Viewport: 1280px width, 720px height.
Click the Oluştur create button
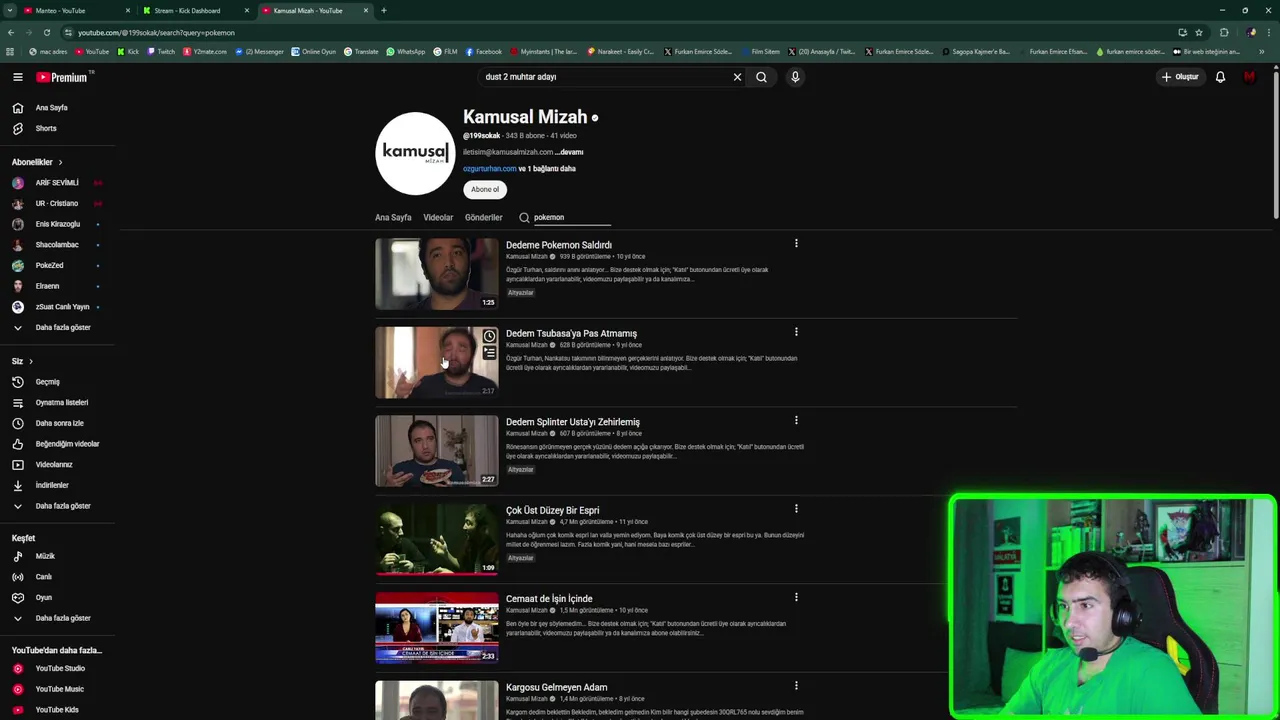1180,77
